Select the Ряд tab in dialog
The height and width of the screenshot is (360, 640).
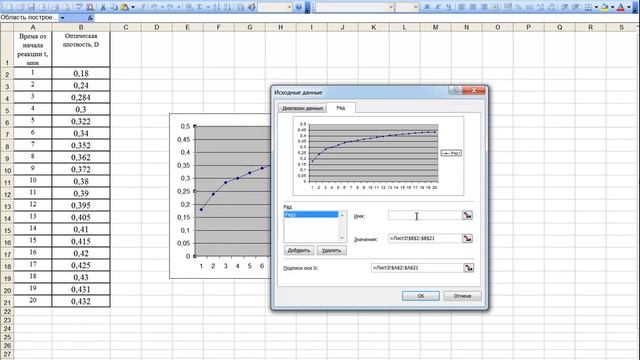pos(341,108)
